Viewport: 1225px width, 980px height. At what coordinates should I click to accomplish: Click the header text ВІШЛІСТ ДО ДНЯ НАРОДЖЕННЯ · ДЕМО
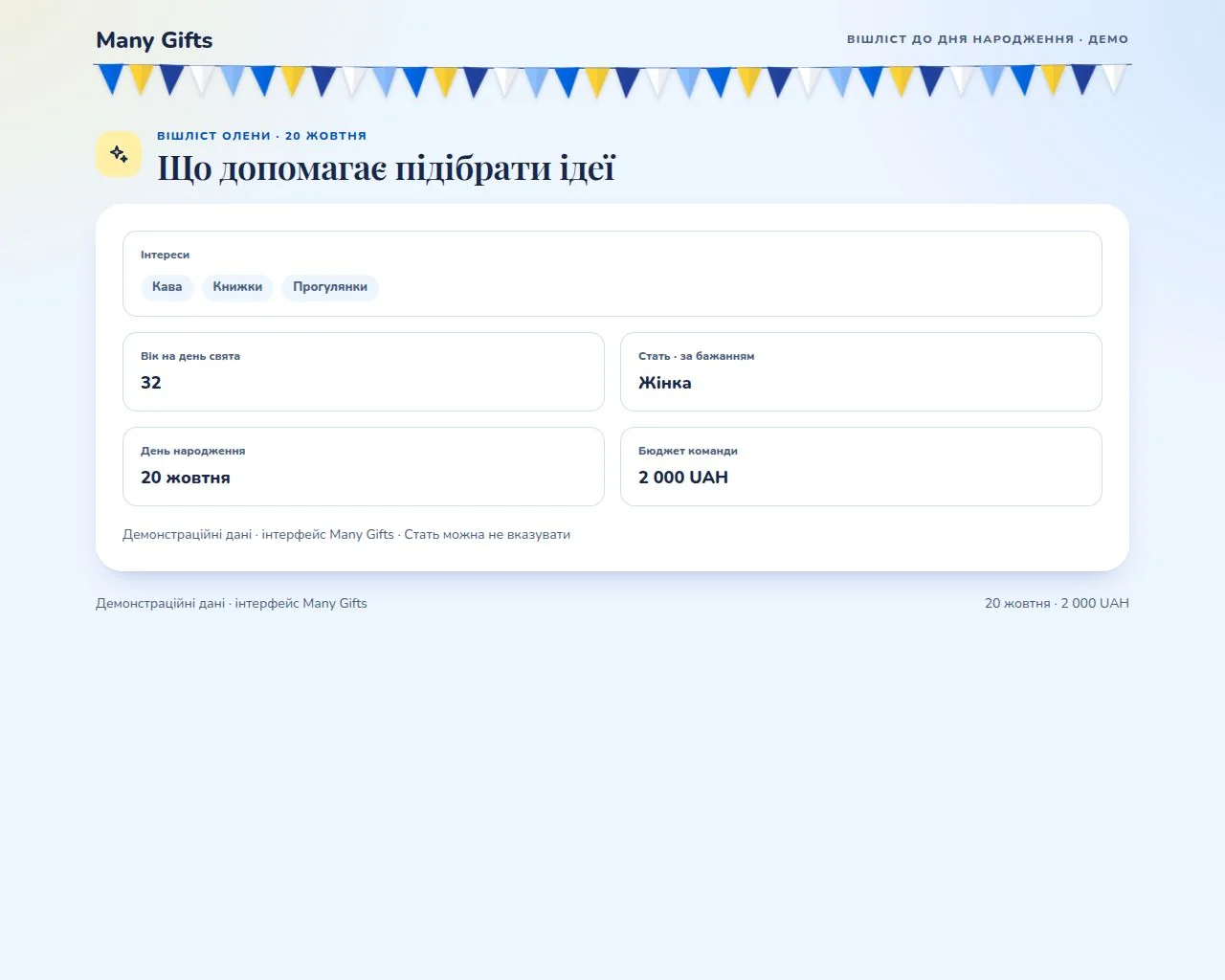988,39
